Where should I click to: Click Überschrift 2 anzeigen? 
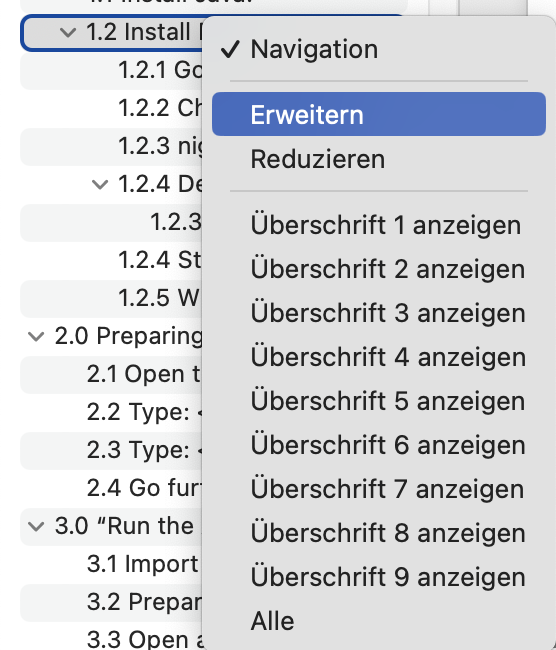coord(379,269)
